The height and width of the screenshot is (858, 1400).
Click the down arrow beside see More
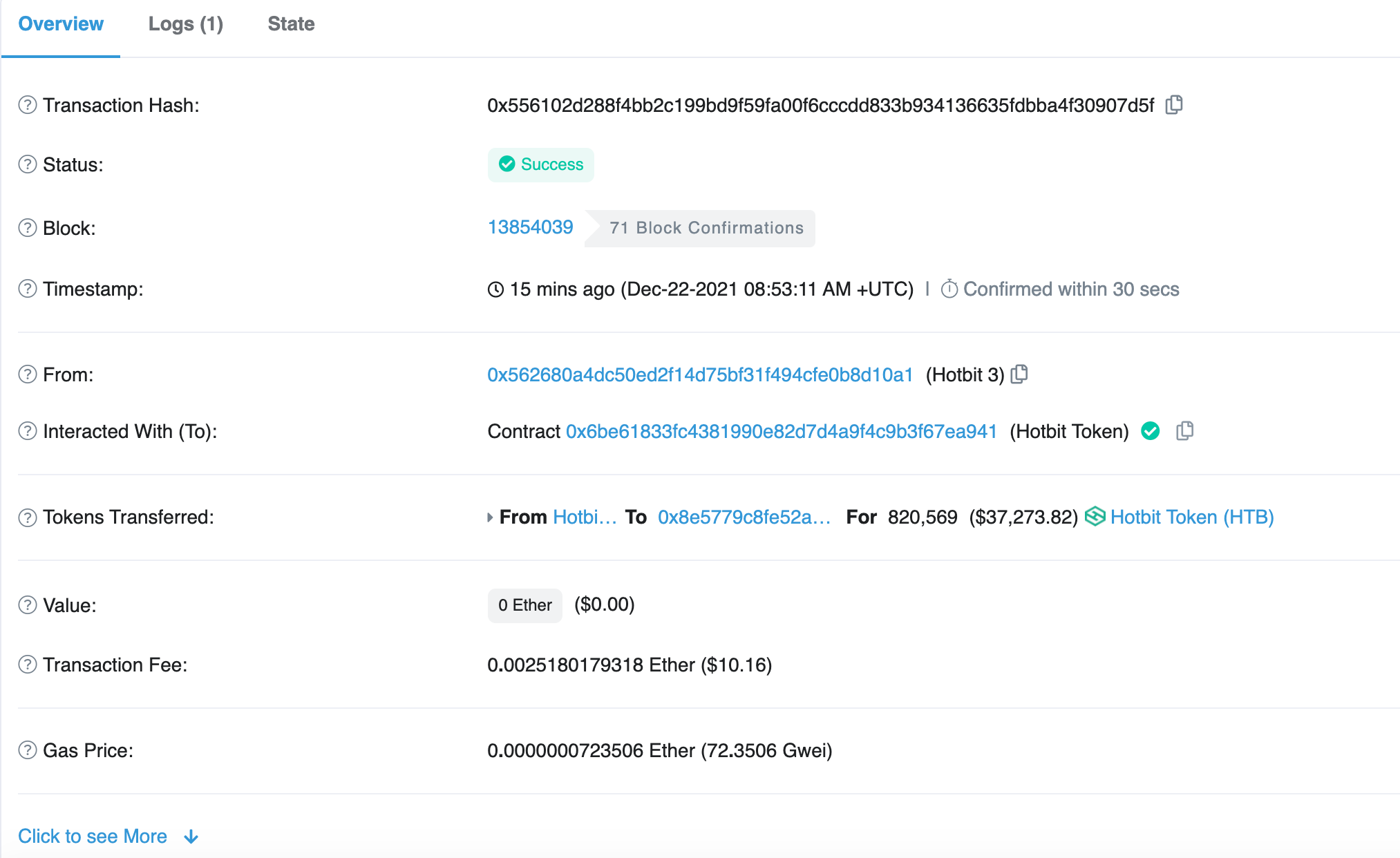point(191,837)
